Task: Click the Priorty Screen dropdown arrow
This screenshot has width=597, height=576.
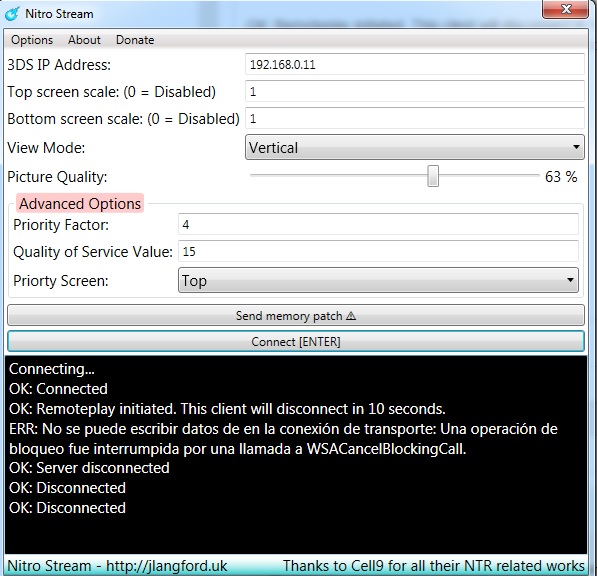Action: (570, 280)
